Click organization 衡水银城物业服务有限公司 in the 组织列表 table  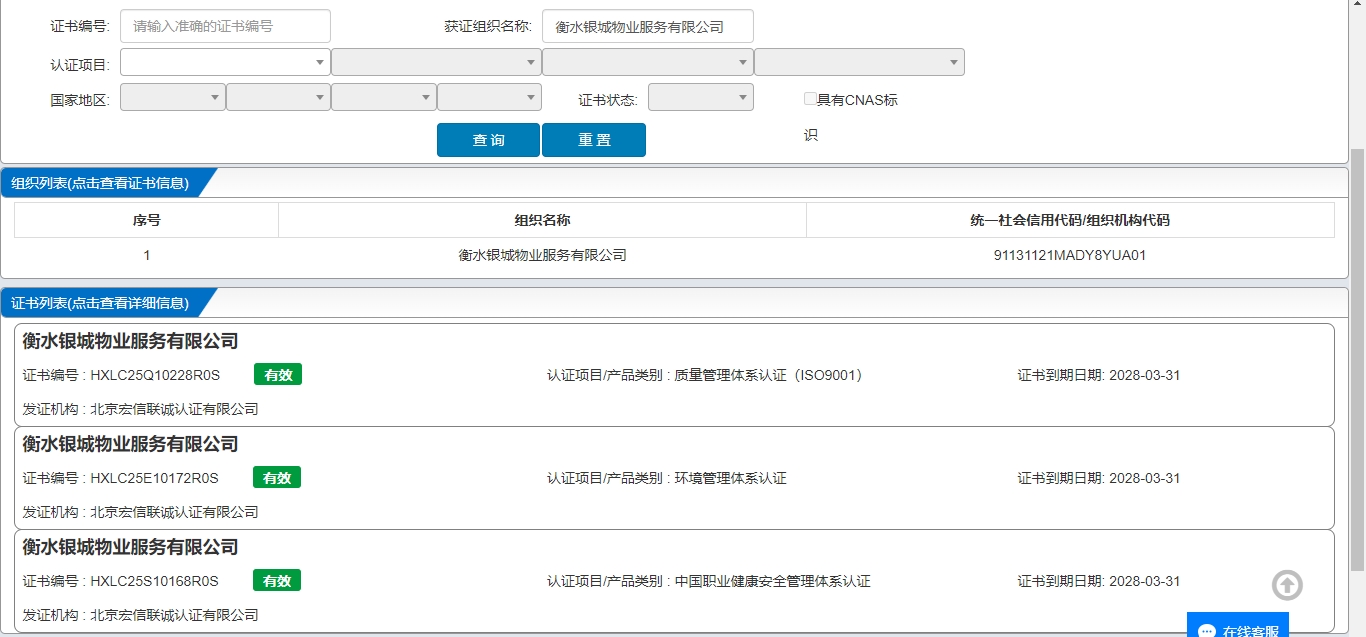tap(542, 255)
